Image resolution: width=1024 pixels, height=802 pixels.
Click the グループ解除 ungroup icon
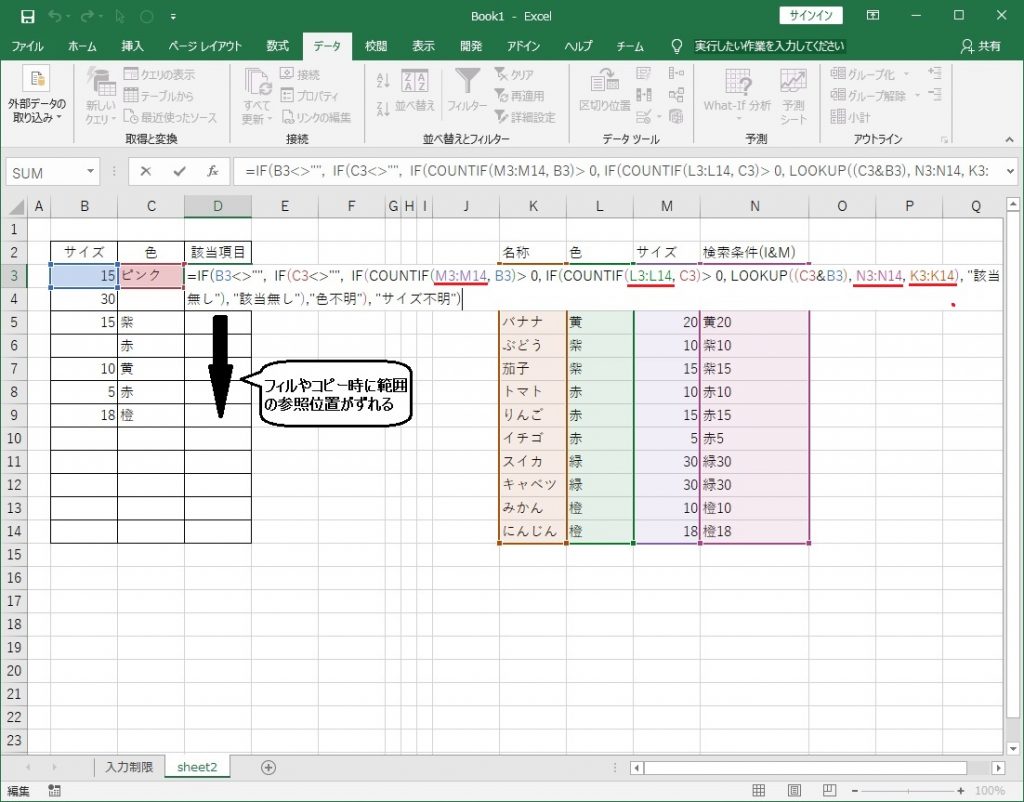838,95
